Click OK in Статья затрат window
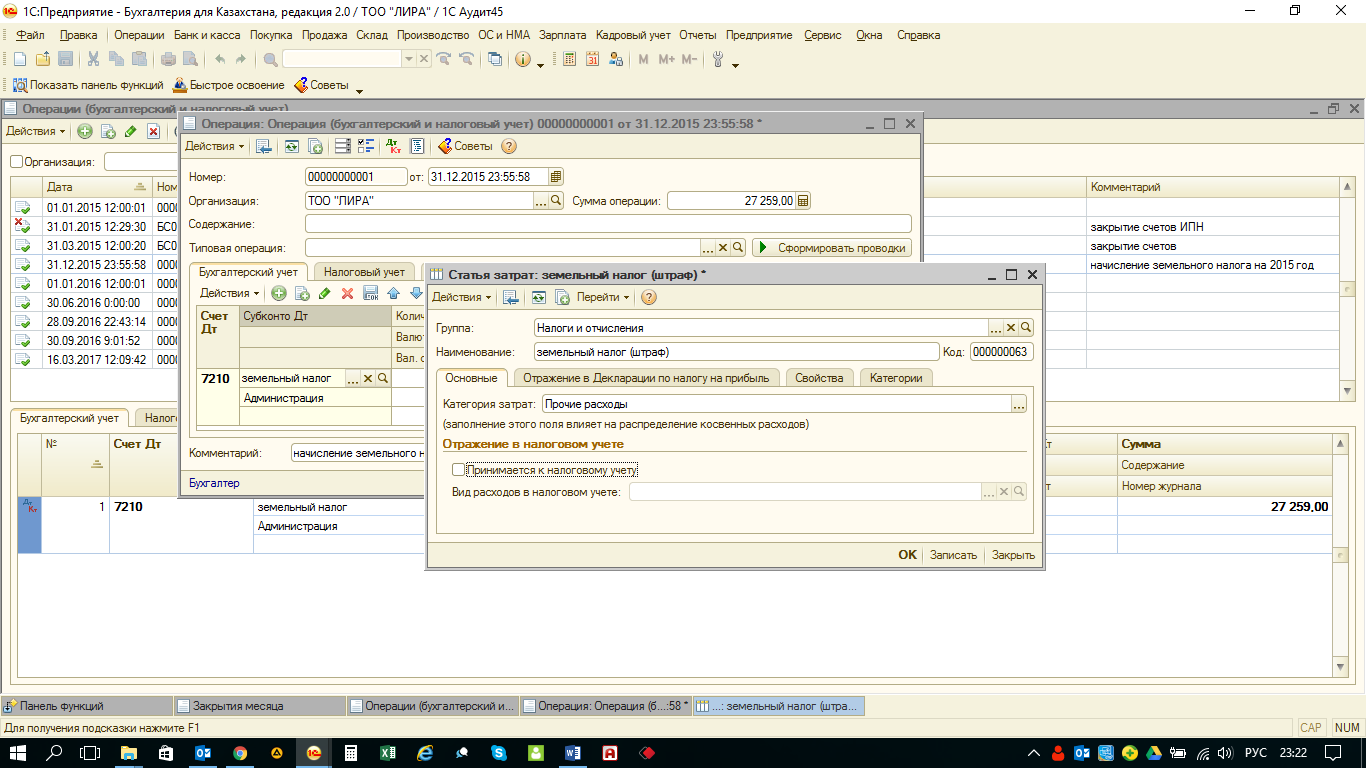 click(x=907, y=555)
